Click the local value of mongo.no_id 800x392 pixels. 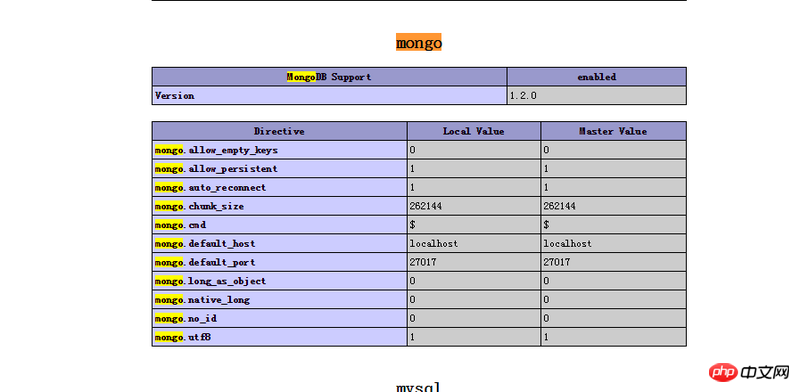tap(473, 319)
